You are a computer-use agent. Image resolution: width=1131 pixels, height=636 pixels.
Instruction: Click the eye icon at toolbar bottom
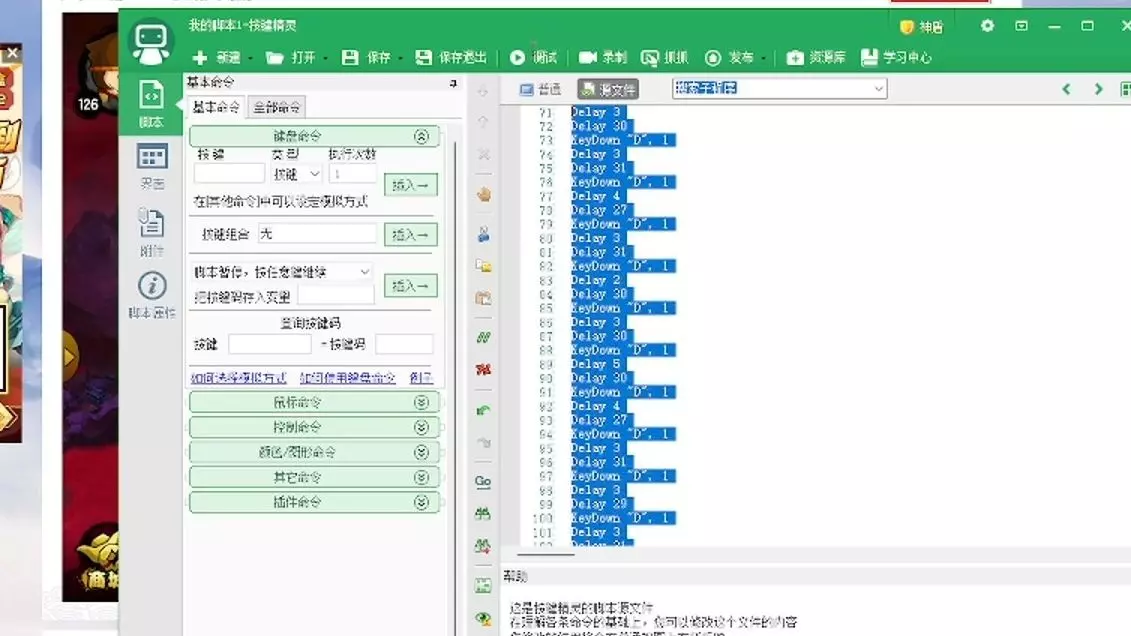(483, 618)
